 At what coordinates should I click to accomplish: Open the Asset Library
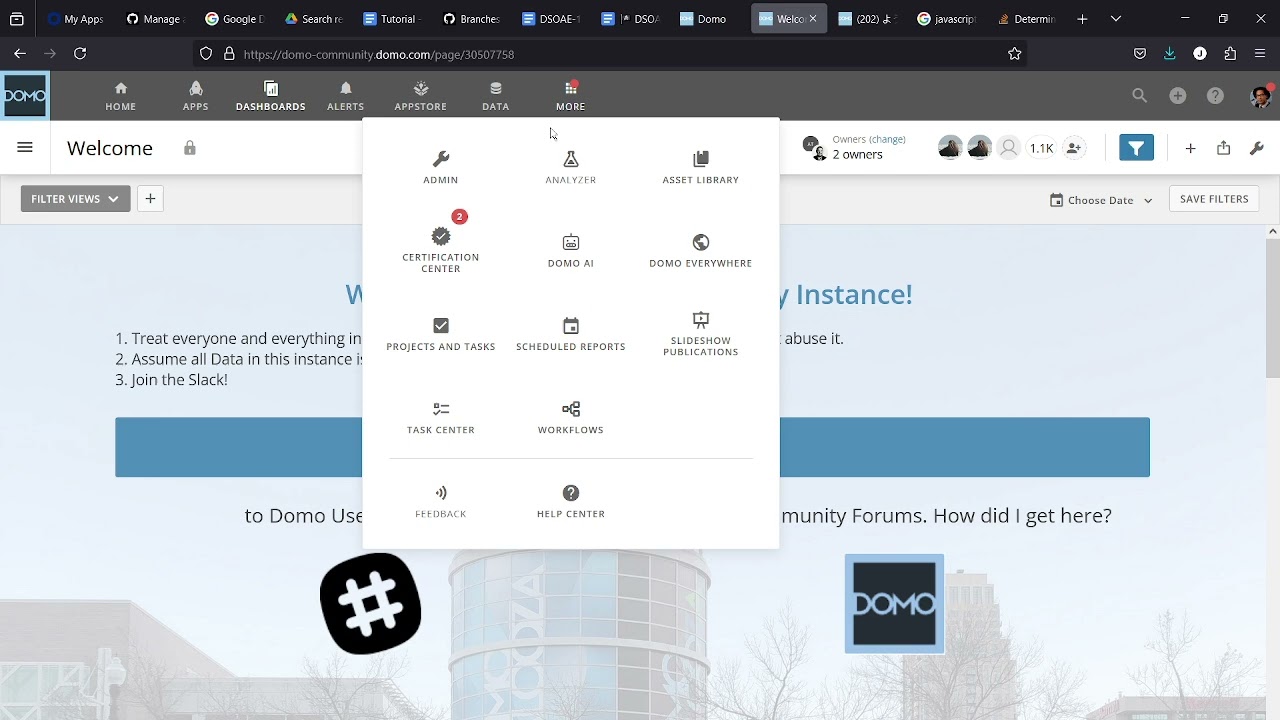(700, 168)
